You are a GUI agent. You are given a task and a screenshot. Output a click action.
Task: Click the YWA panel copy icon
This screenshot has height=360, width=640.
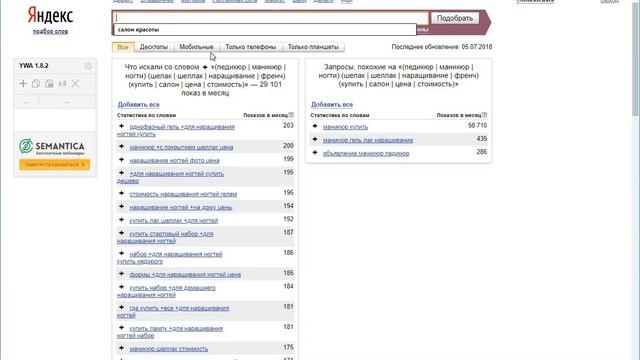pos(36,84)
